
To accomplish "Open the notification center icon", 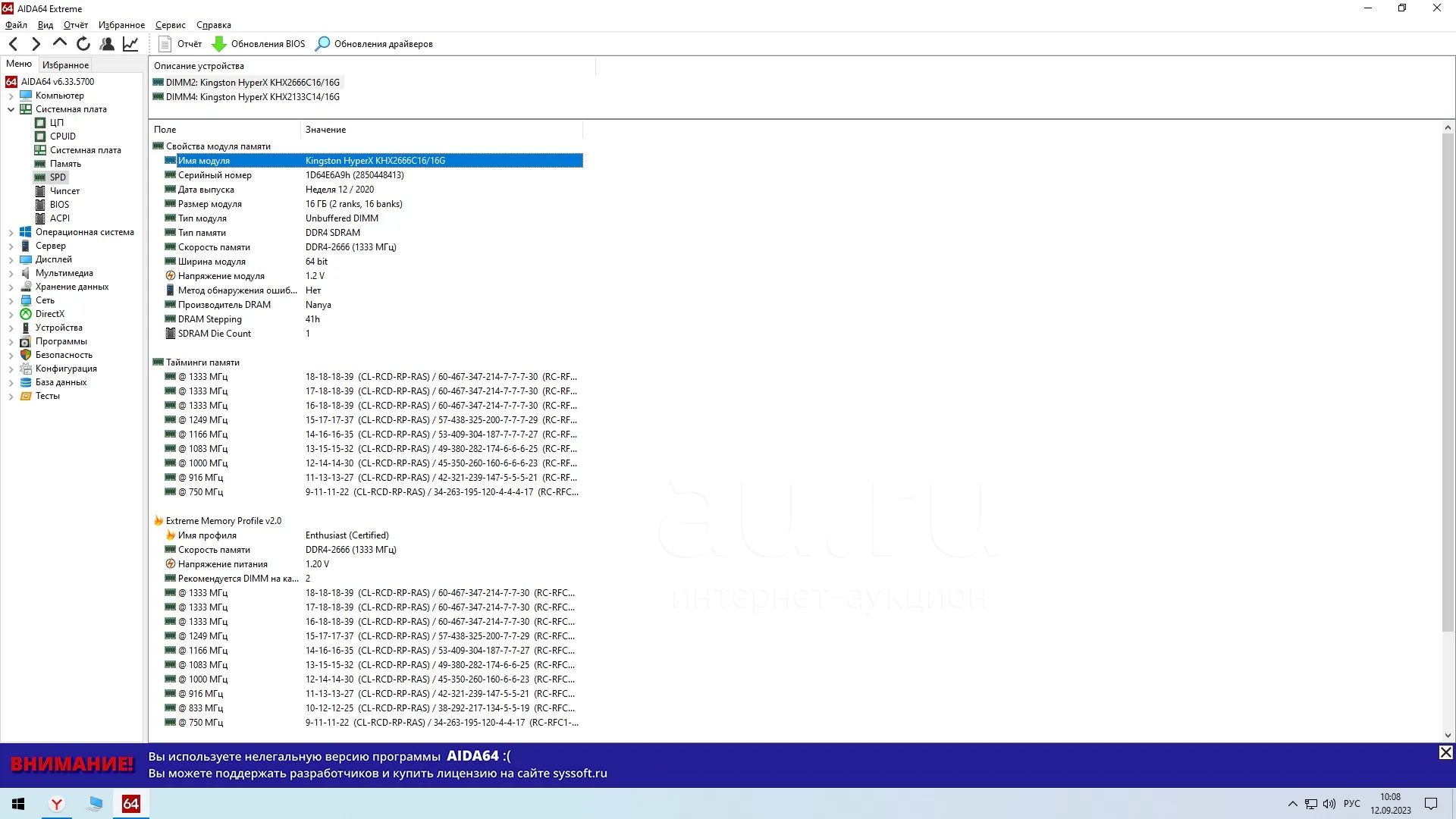I will 1431,804.
